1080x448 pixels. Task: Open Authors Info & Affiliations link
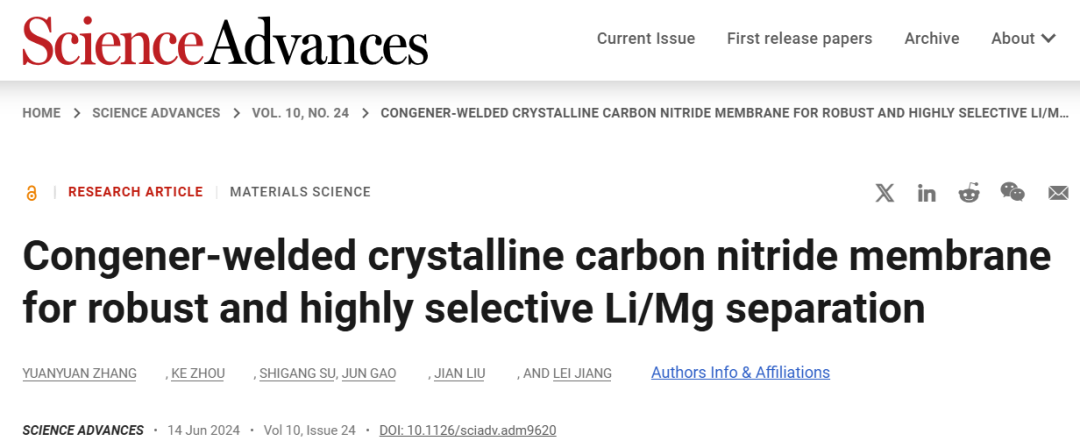coord(740,373)
